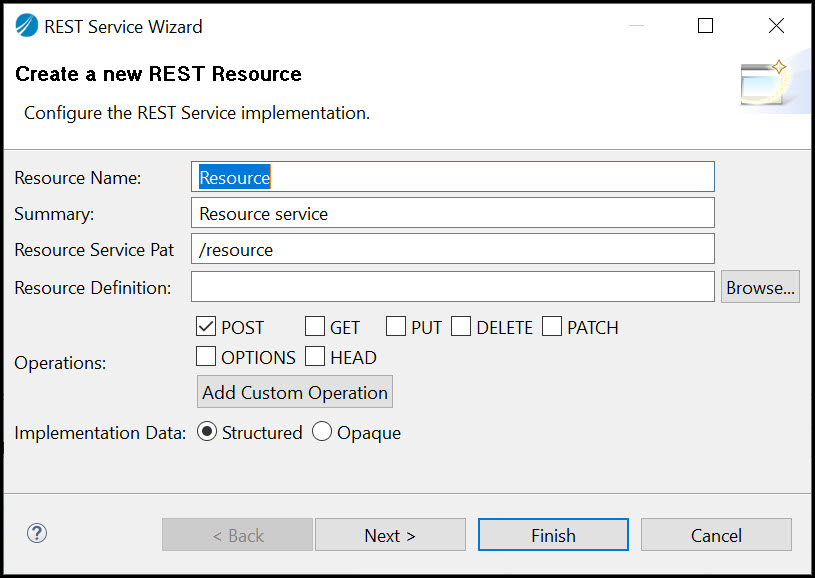Enable the GET operation checkbox
This screenshot has width=815, height=578.
click(x=315, y=327)
